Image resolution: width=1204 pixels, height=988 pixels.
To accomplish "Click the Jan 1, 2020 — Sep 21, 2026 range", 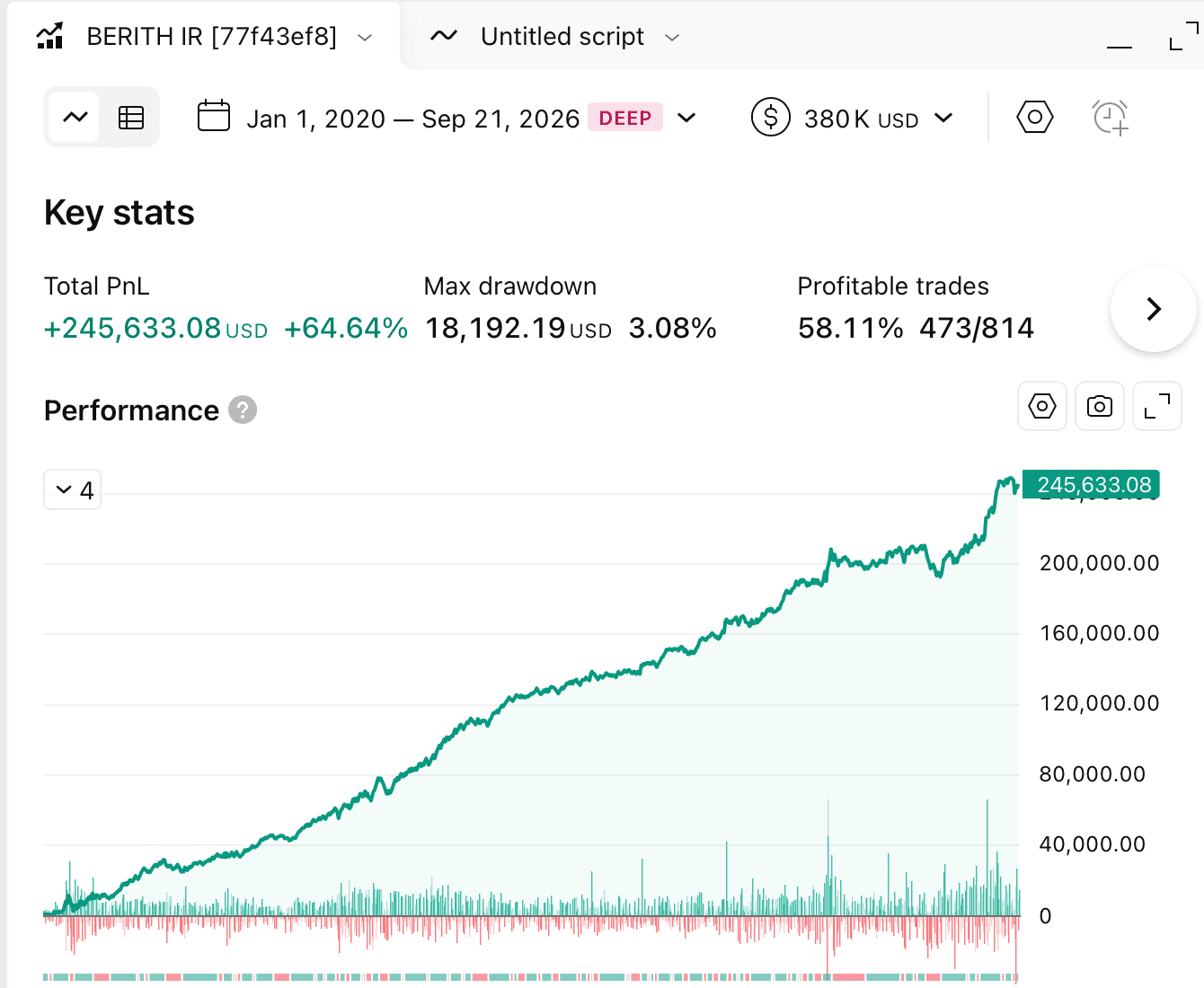I will [413, 119].
